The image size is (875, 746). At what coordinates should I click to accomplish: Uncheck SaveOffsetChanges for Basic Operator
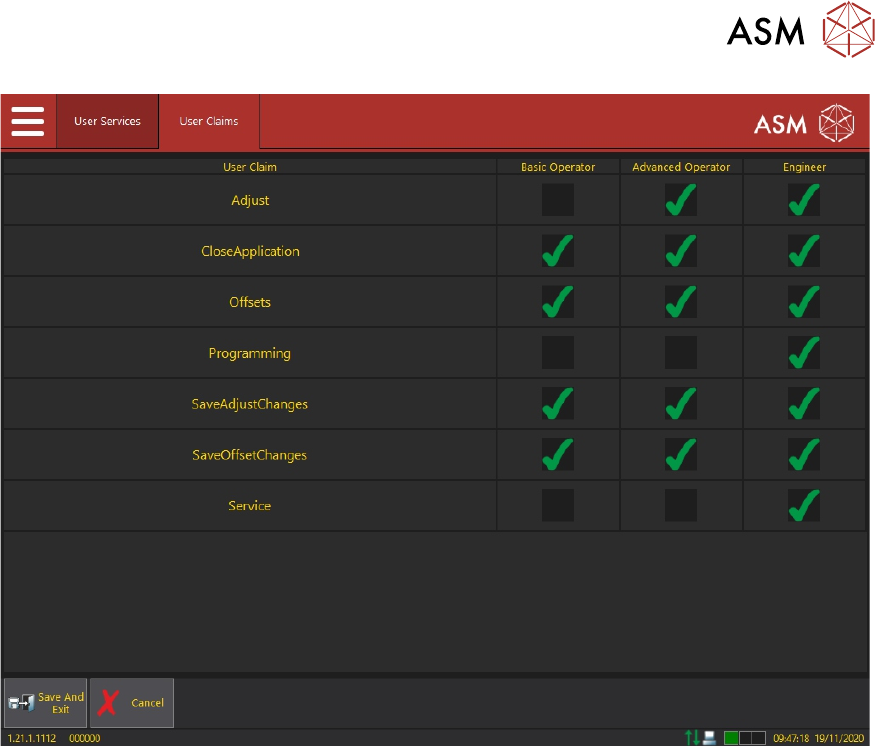coord(558,455)
